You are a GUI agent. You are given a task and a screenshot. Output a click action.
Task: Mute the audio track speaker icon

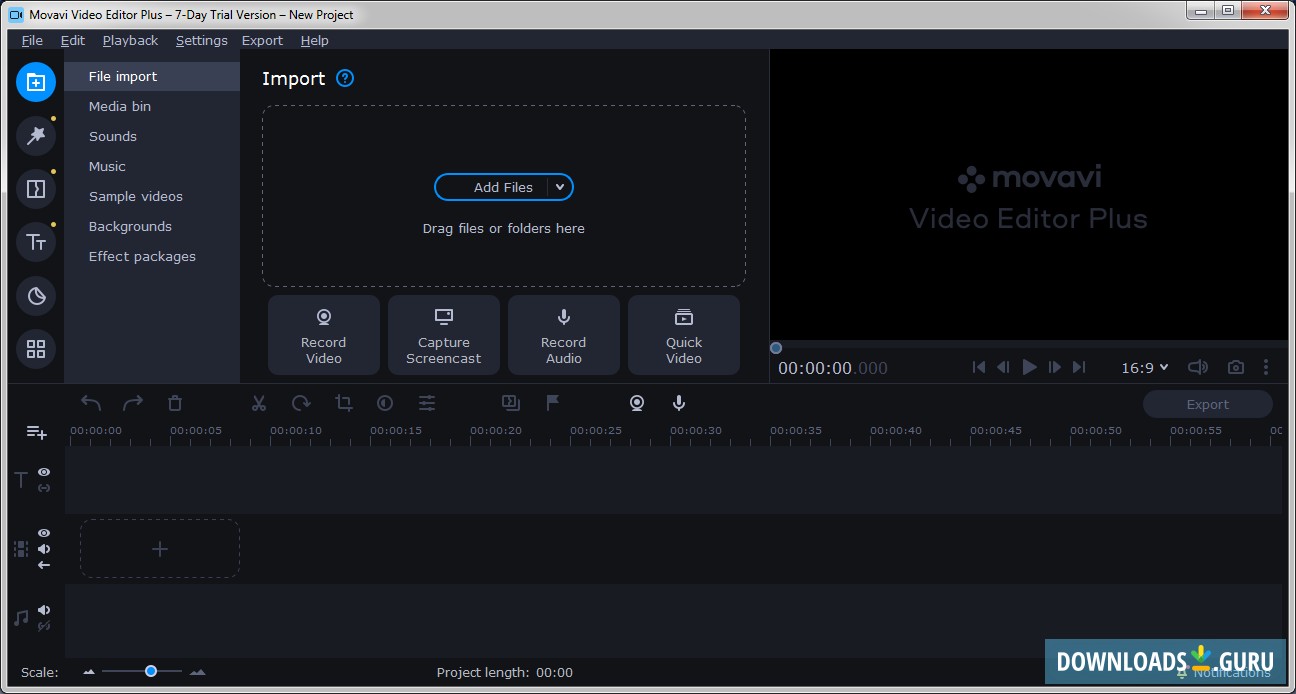(x=43, y=609)
